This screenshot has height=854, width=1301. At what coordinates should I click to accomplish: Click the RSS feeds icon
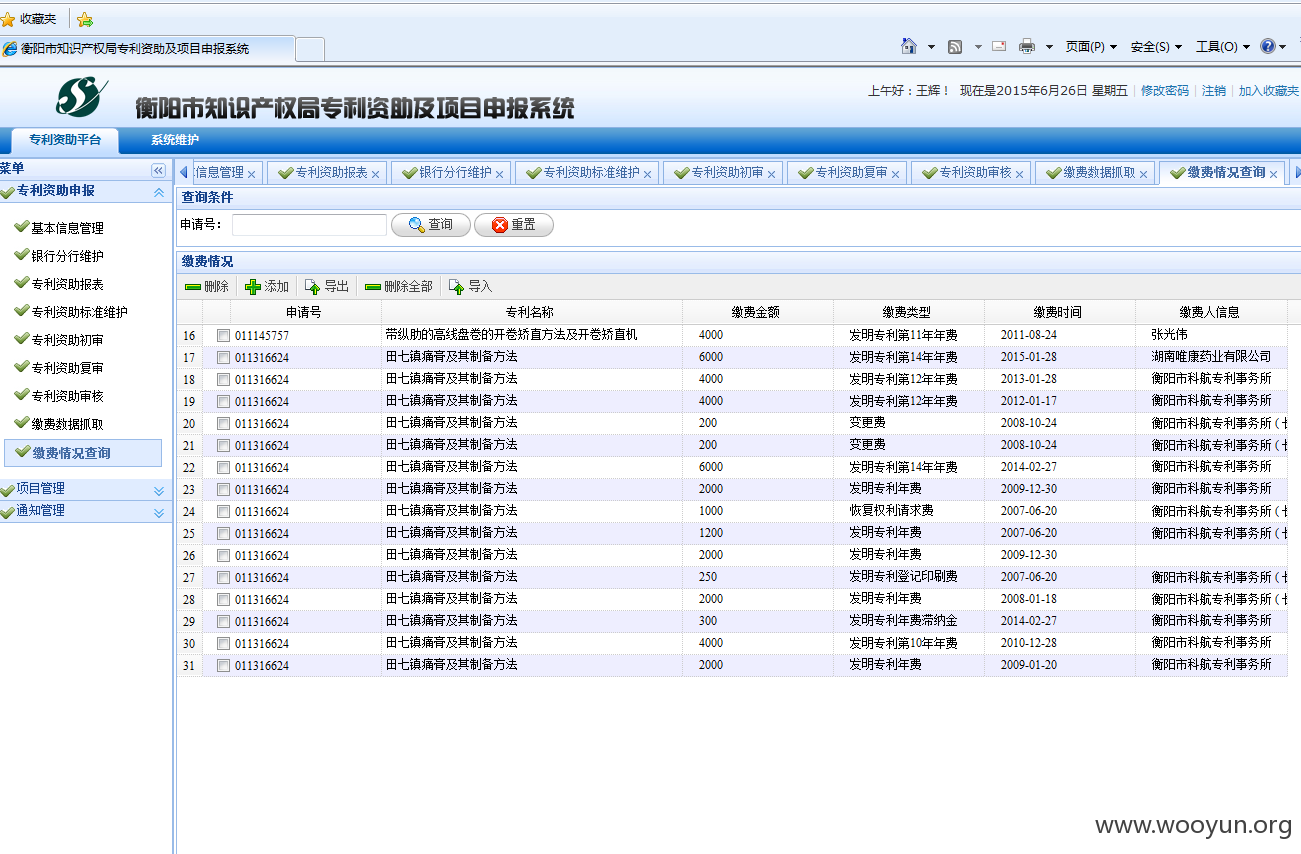pyautogui.click(x=955, y=46)
